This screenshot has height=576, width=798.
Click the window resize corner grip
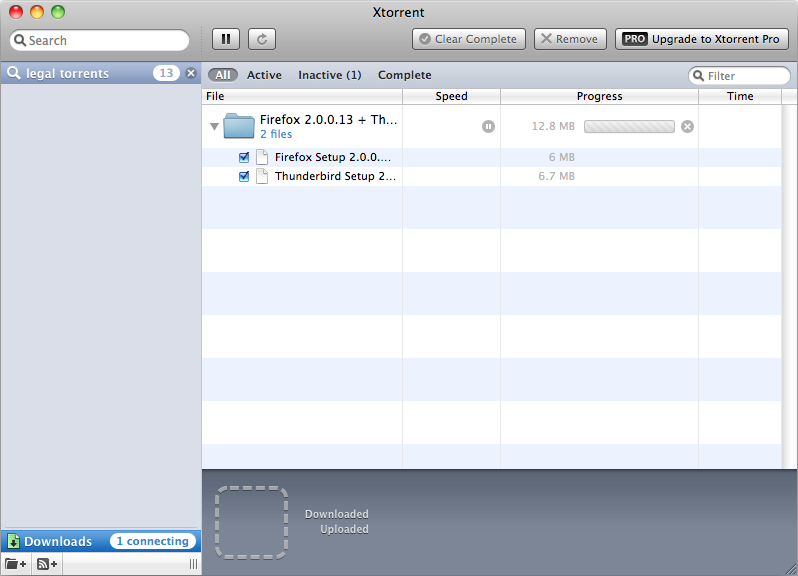click(791, 569)
